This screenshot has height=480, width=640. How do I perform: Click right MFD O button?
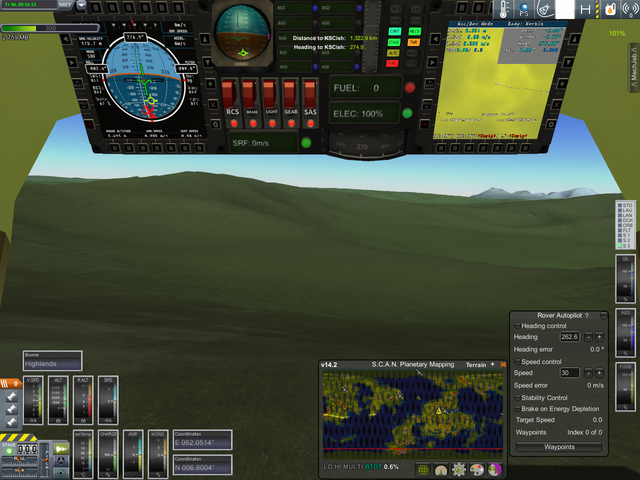click(551, 124)
